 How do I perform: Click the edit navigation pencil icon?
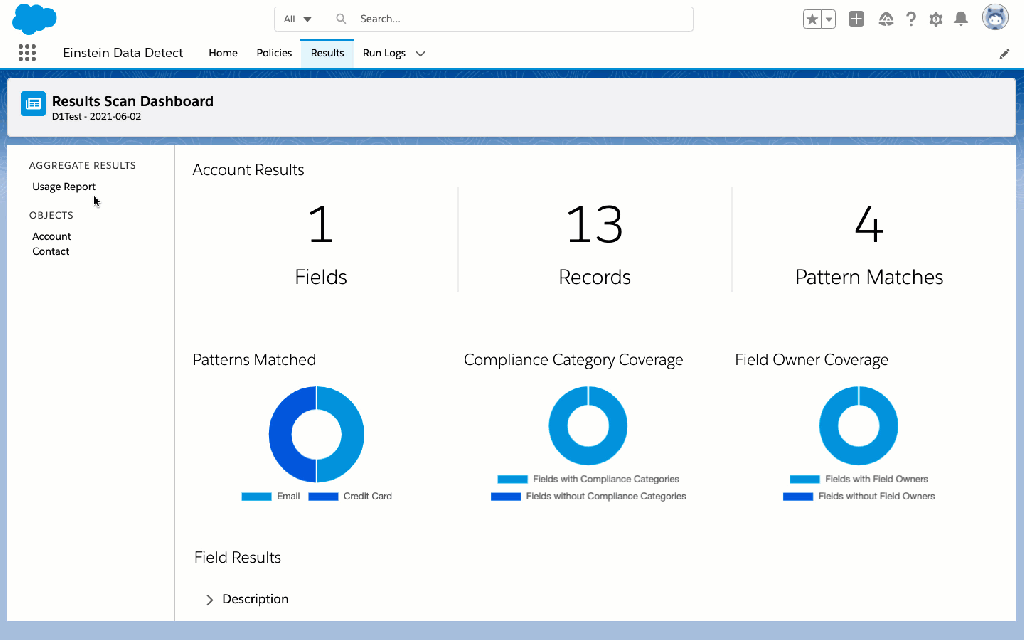tap(1004, 54)
